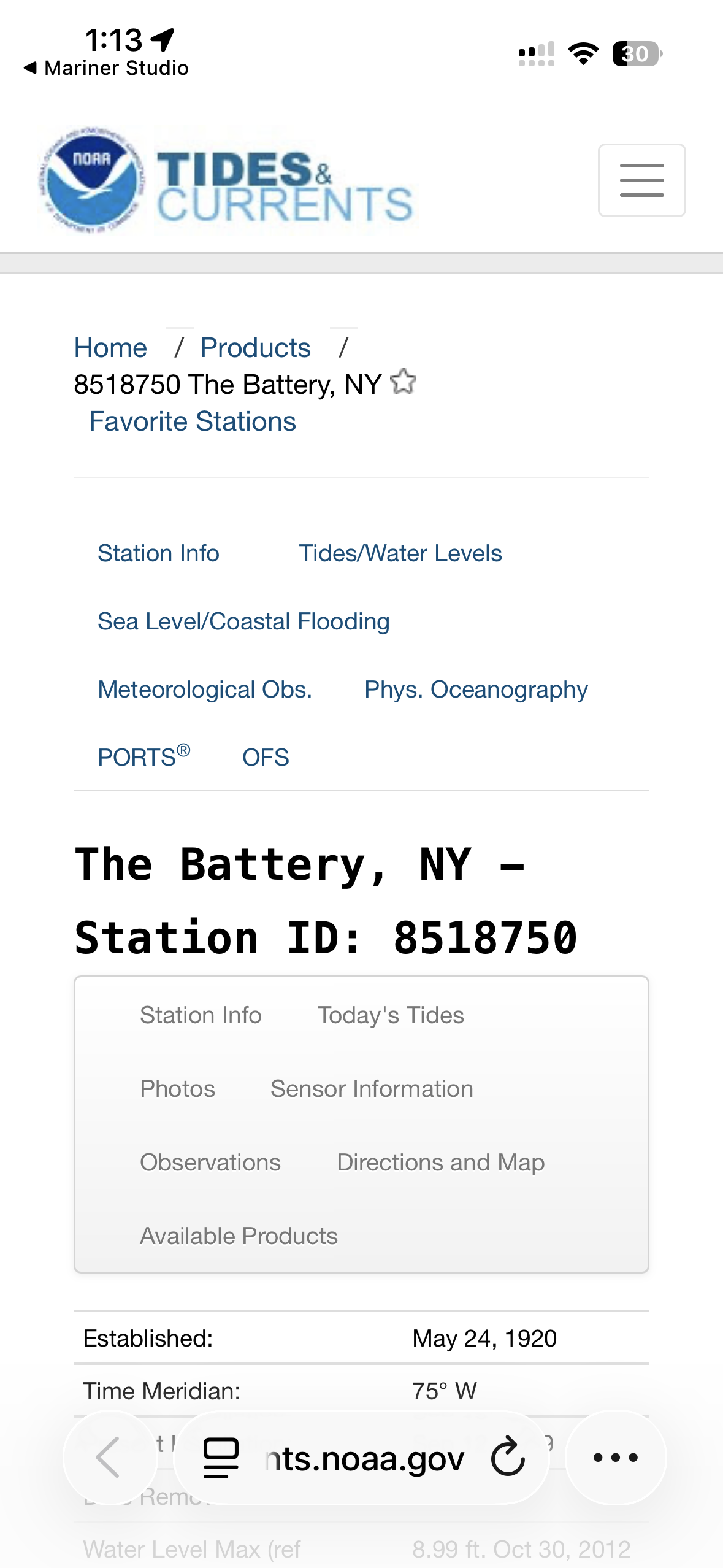The width and height of the screenshot is (723, 1568).
Task: Expand the Tides/Water Levels menu
Action: coord(400,553)
